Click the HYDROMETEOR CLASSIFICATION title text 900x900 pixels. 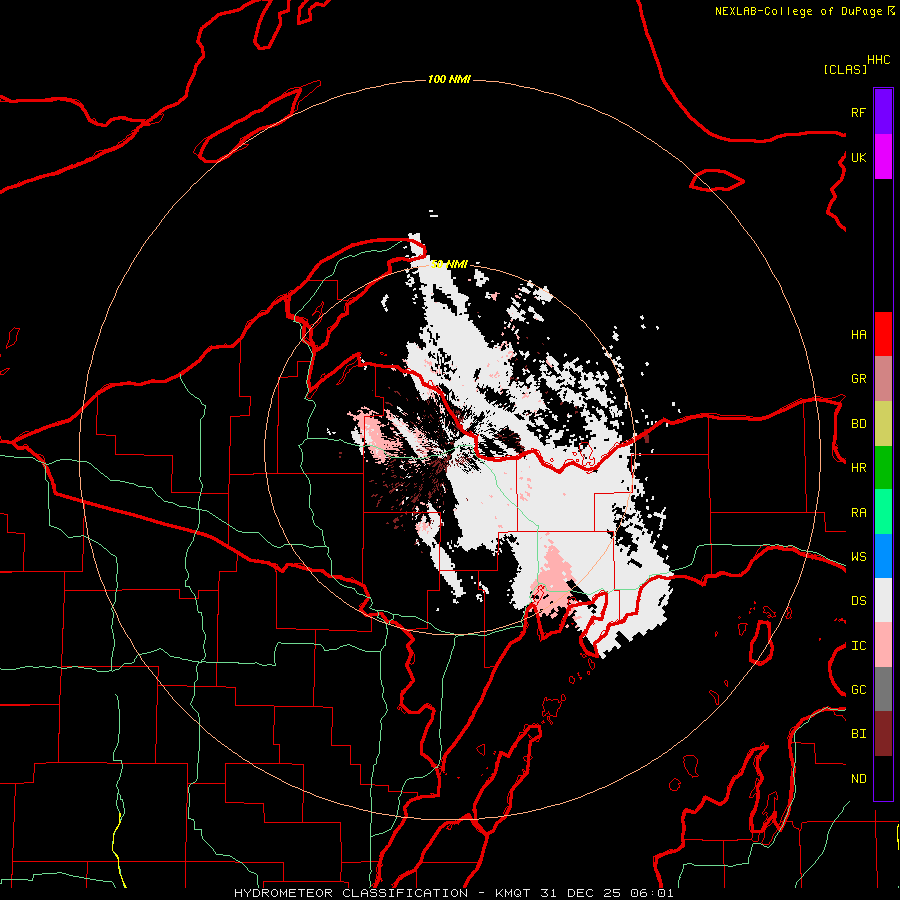351,893
